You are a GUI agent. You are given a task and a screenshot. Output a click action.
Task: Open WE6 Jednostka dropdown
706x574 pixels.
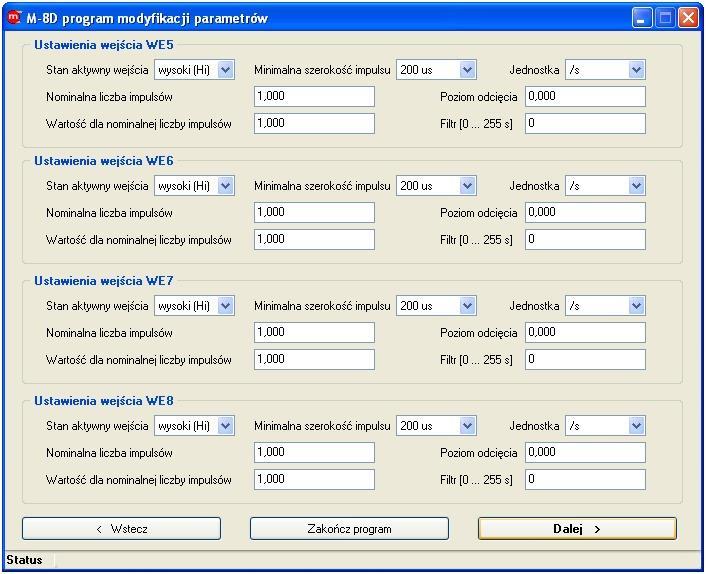point(605,186)
